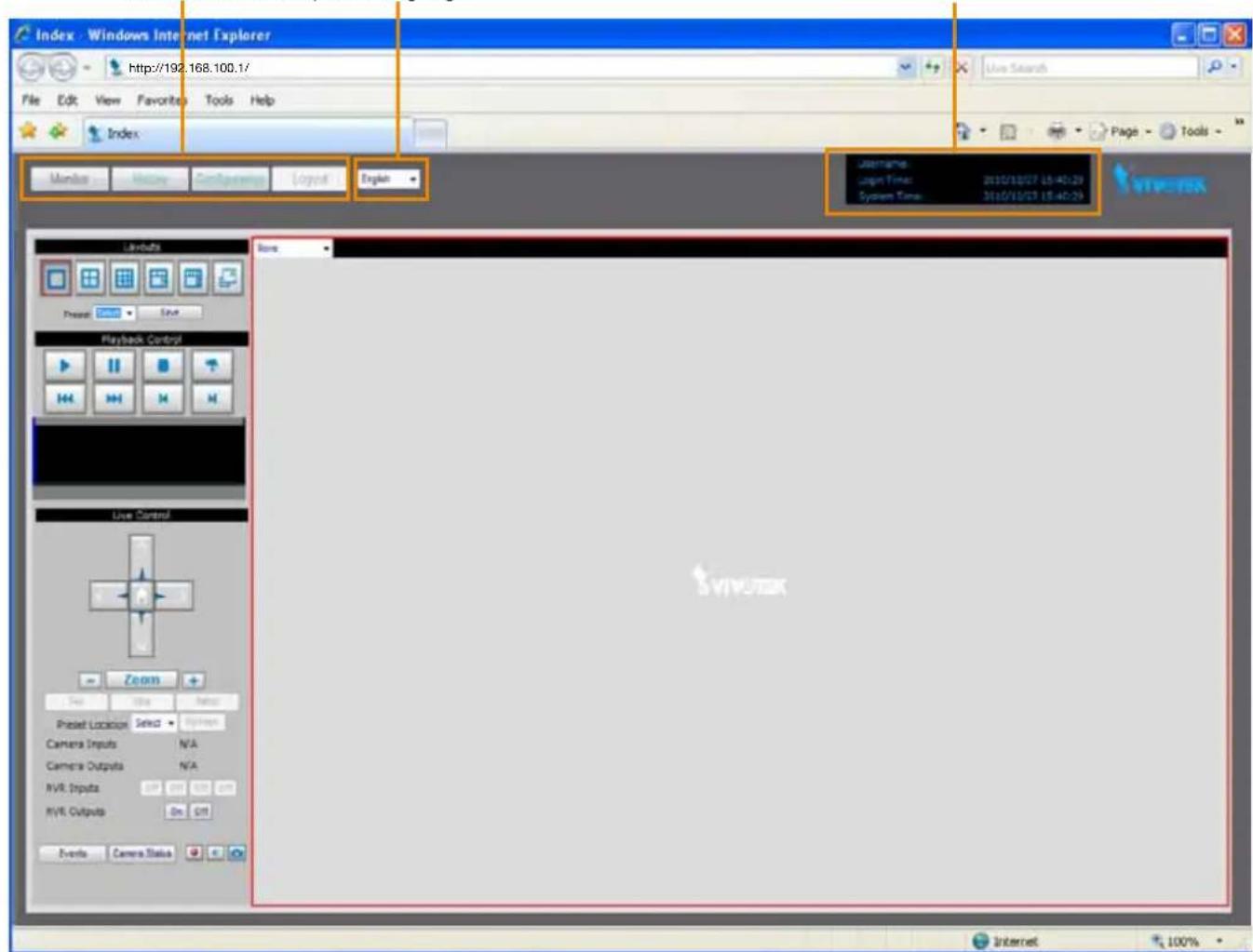Jump back with the rewind button
Viewport: 1253px width, 952px height.
point(65,398)
